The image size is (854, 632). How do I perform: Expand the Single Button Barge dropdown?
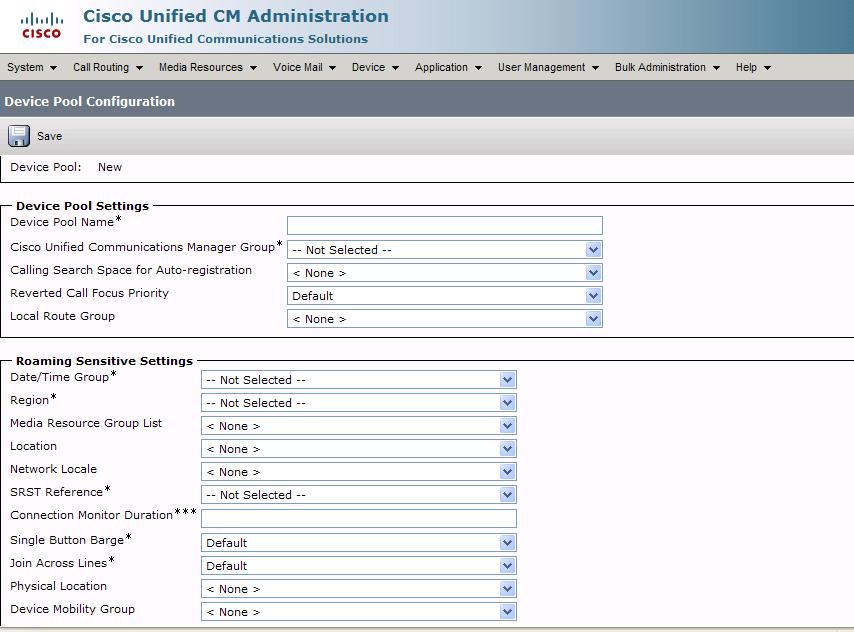[508, 542]
